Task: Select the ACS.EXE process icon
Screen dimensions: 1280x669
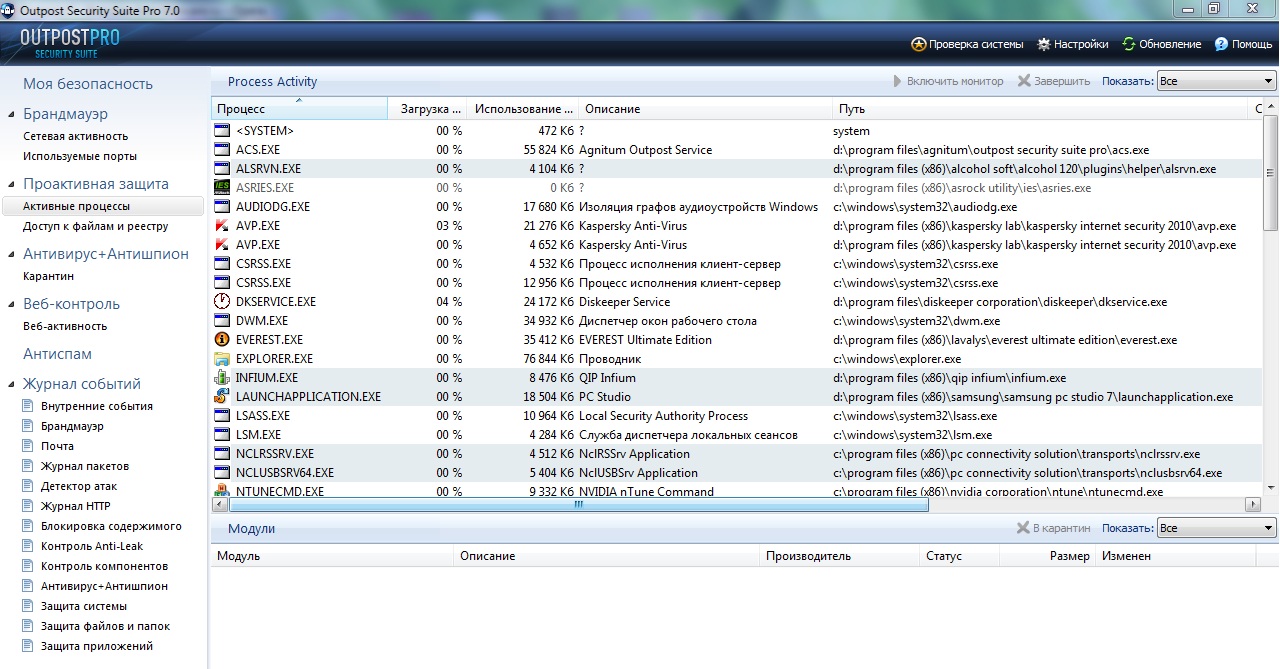Action: point(222,150)
